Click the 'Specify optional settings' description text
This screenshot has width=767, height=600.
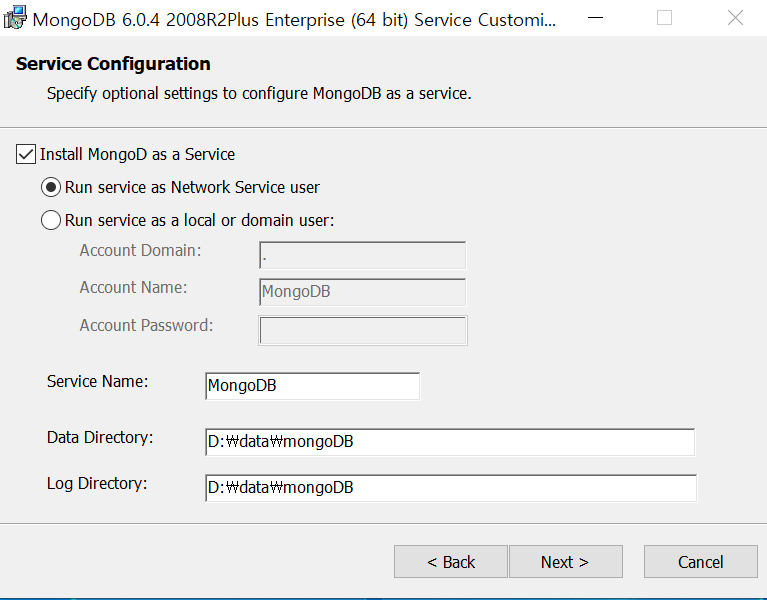coord(259,93)
